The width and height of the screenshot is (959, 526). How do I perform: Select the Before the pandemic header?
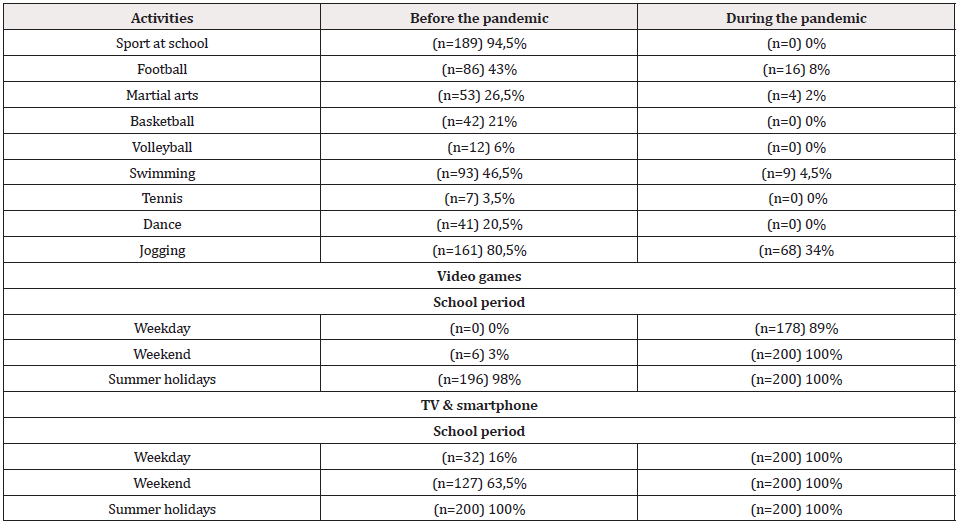(x=479, y=18)
